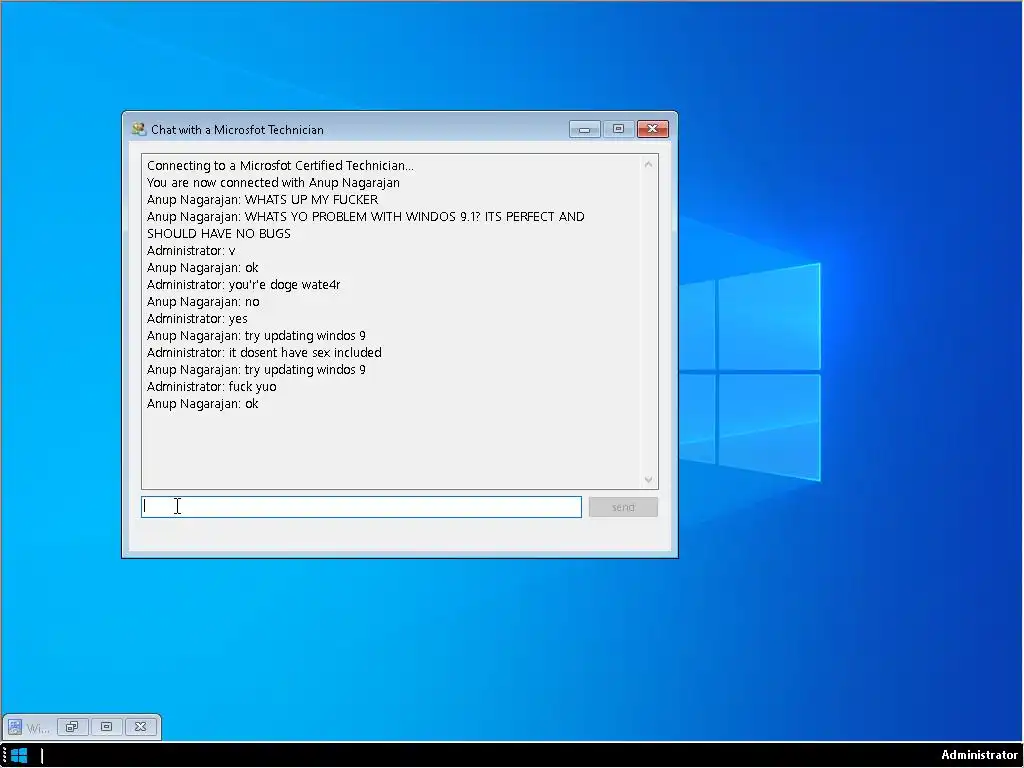Click the line 'Administrator: v'
The width and height of the screenshot is (1024, 768).
[x=191, y=250]
